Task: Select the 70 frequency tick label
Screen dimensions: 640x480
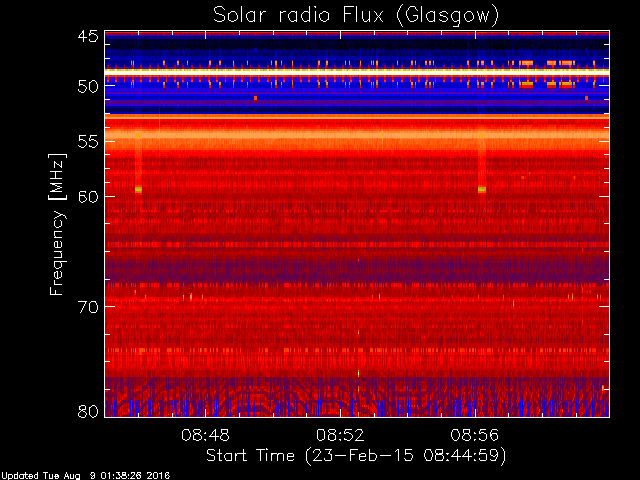Action: pos(88,307)
